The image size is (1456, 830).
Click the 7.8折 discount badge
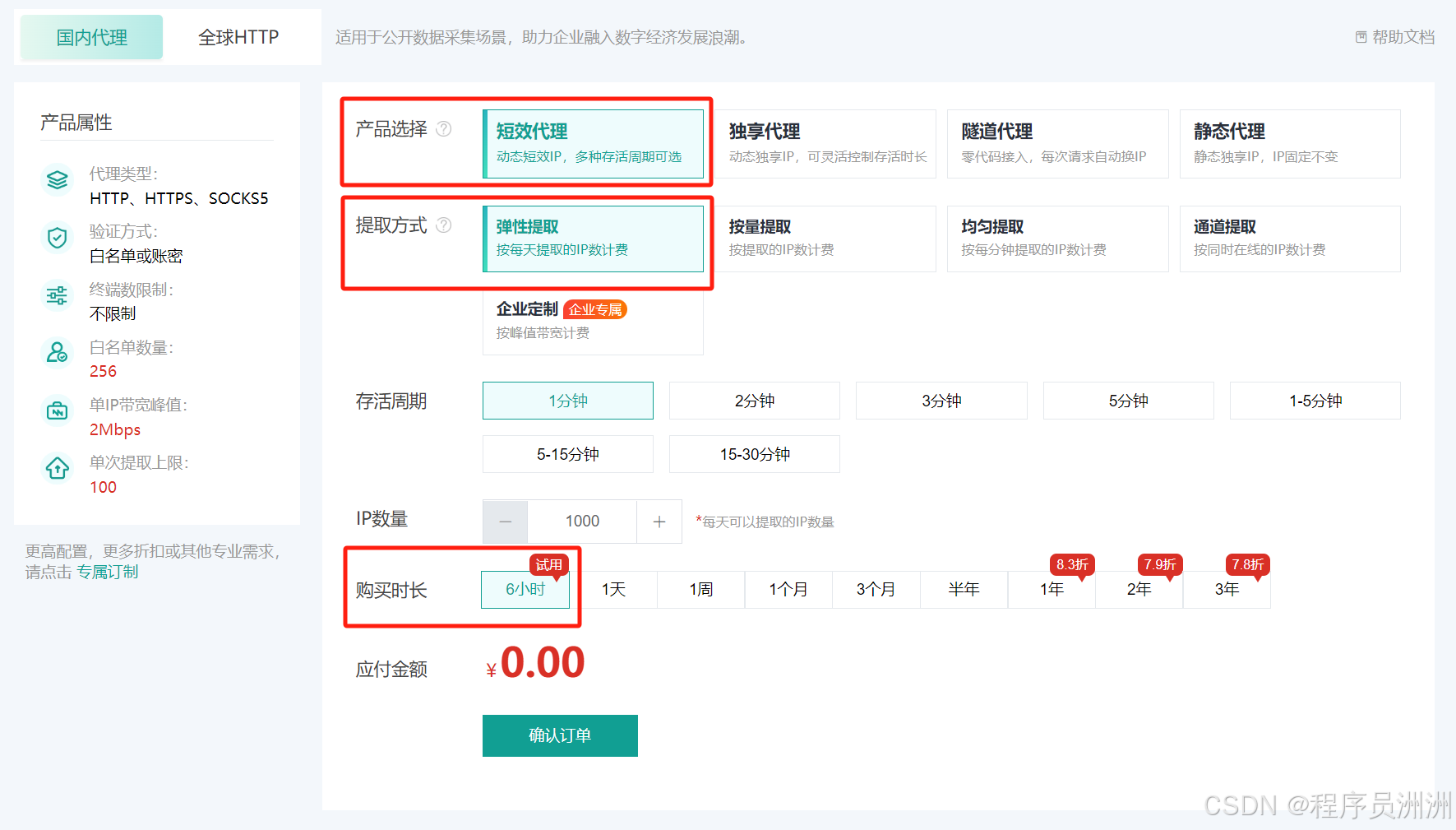1248,564
